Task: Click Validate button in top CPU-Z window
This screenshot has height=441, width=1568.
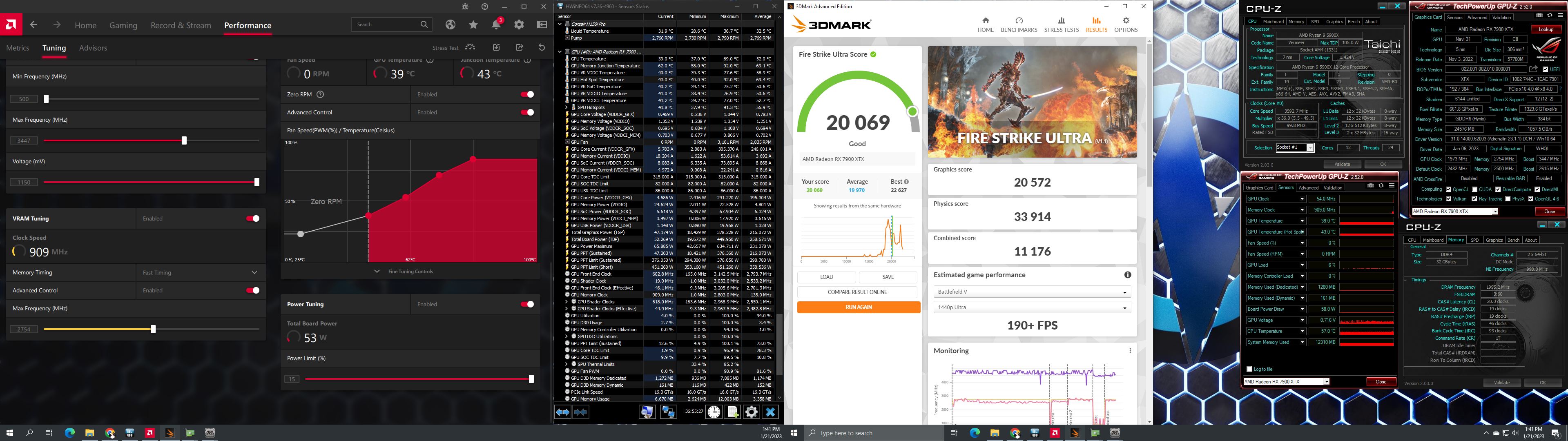Action: pos(1342,164)
